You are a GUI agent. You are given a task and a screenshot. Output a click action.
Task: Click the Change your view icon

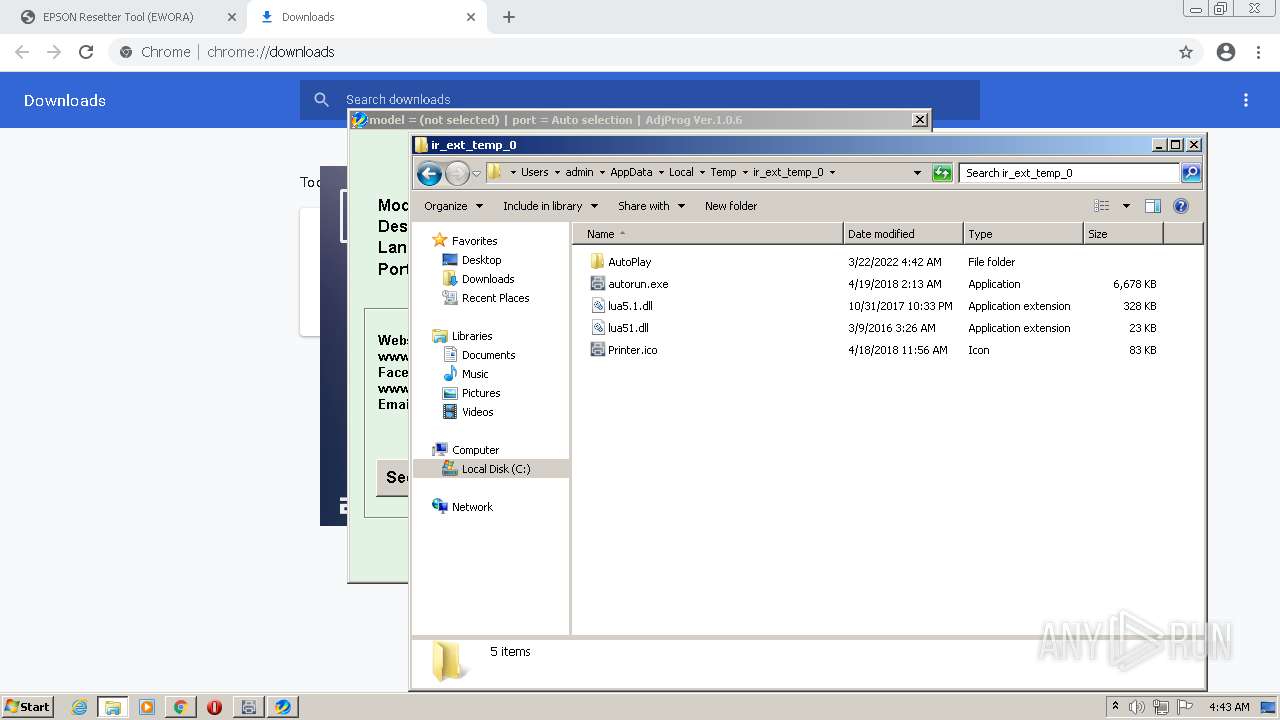[1102, 206]
